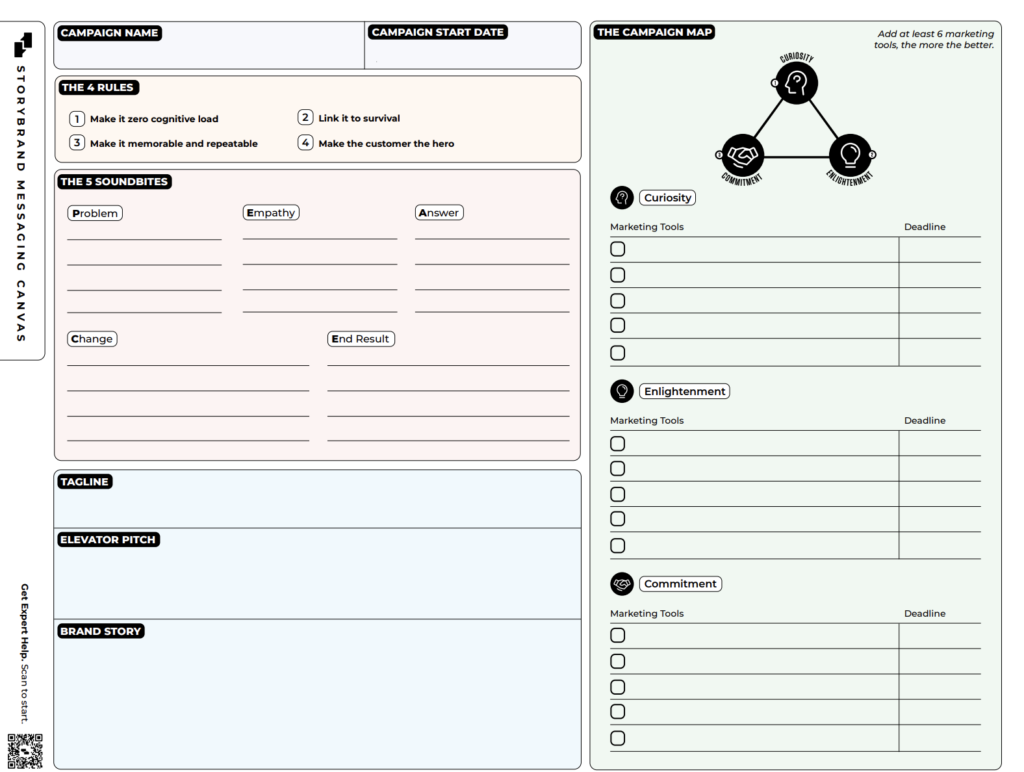Viewport: 1024px width, 772px height.
Task: Click 'Add at least 6 marketing tools' note
Action: coord(934,39)
